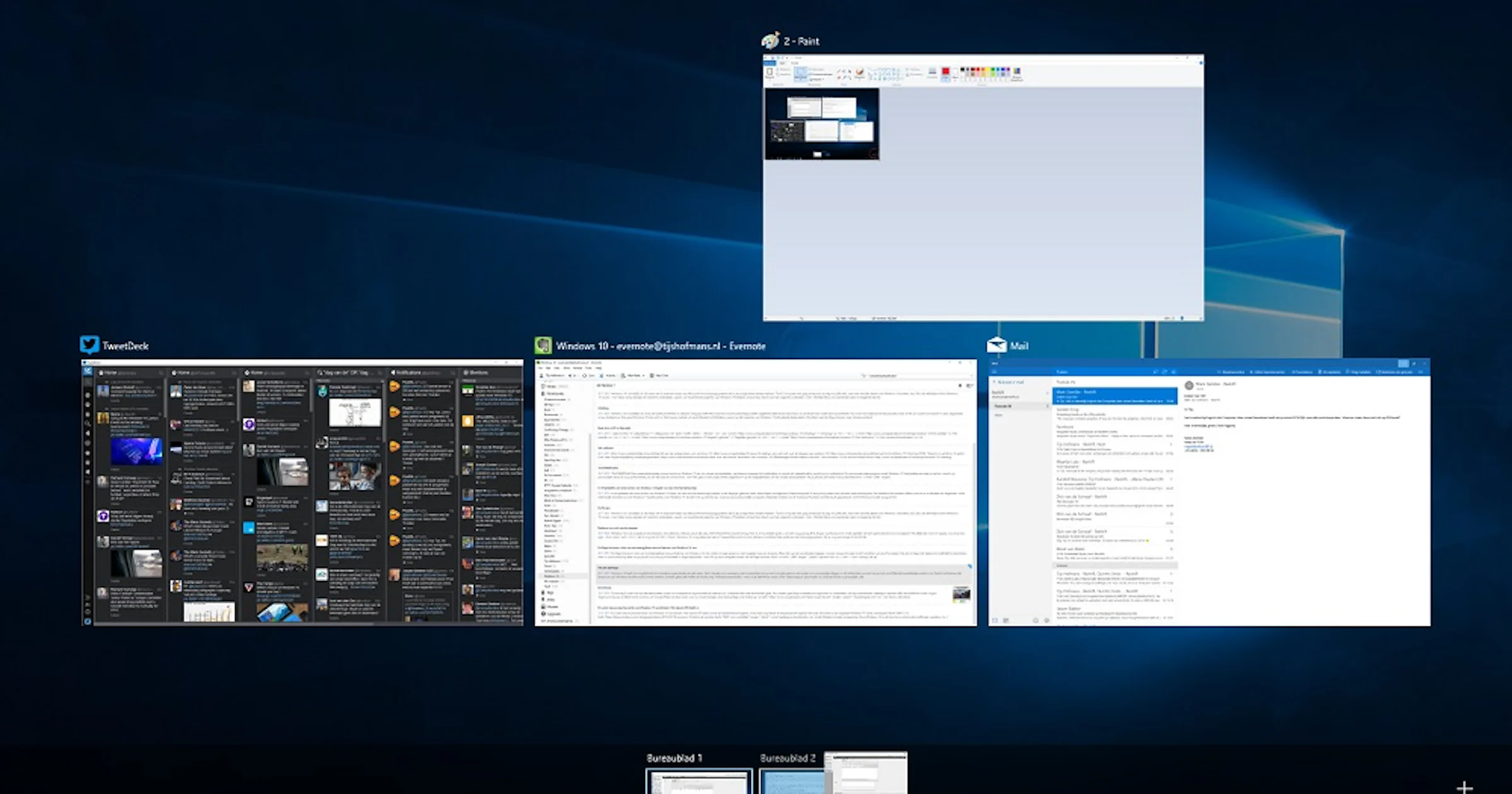Click the '2 - Paint' window title

[x=801, y=42]
